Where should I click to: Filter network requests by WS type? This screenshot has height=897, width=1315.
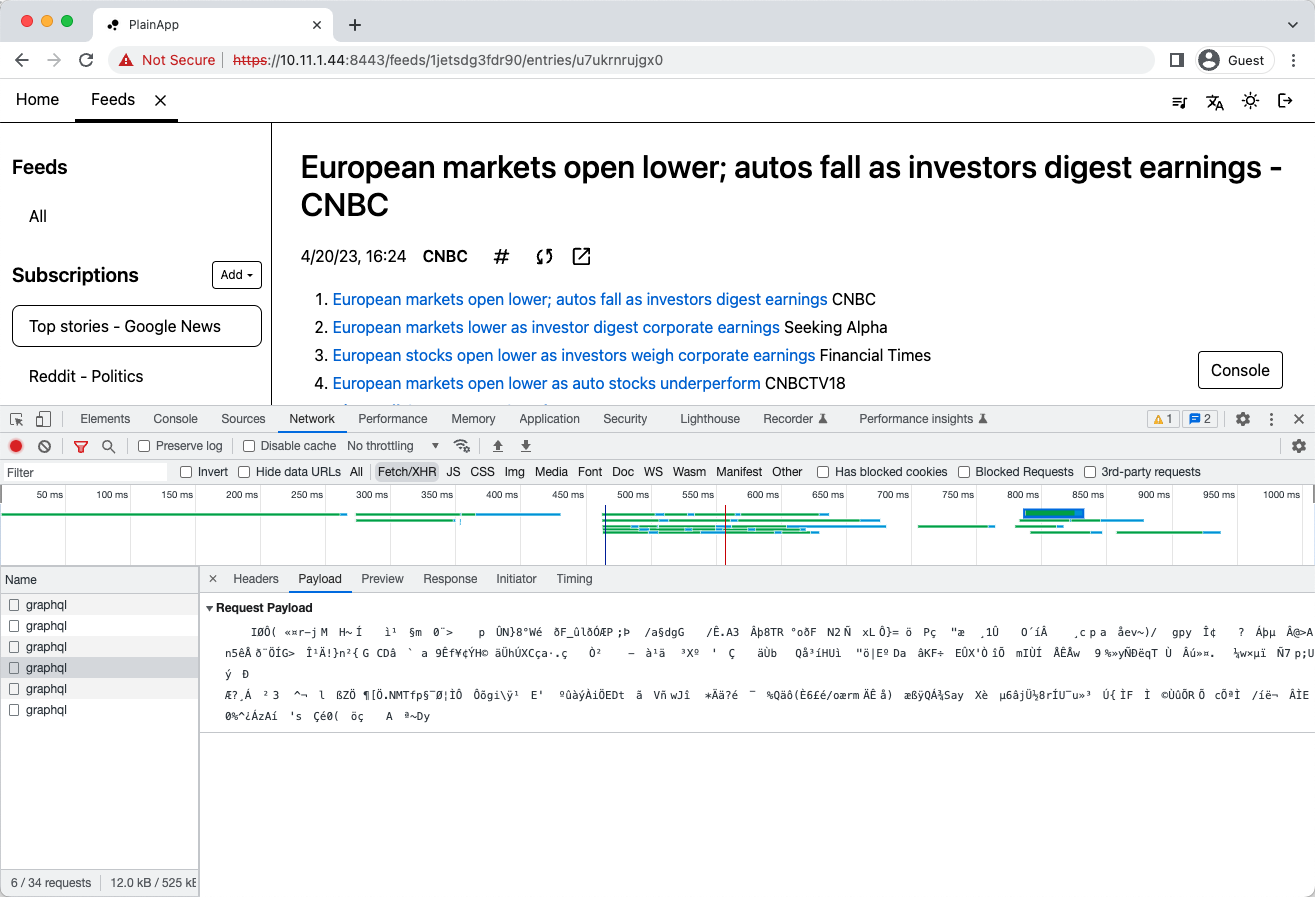coord(653,472)
